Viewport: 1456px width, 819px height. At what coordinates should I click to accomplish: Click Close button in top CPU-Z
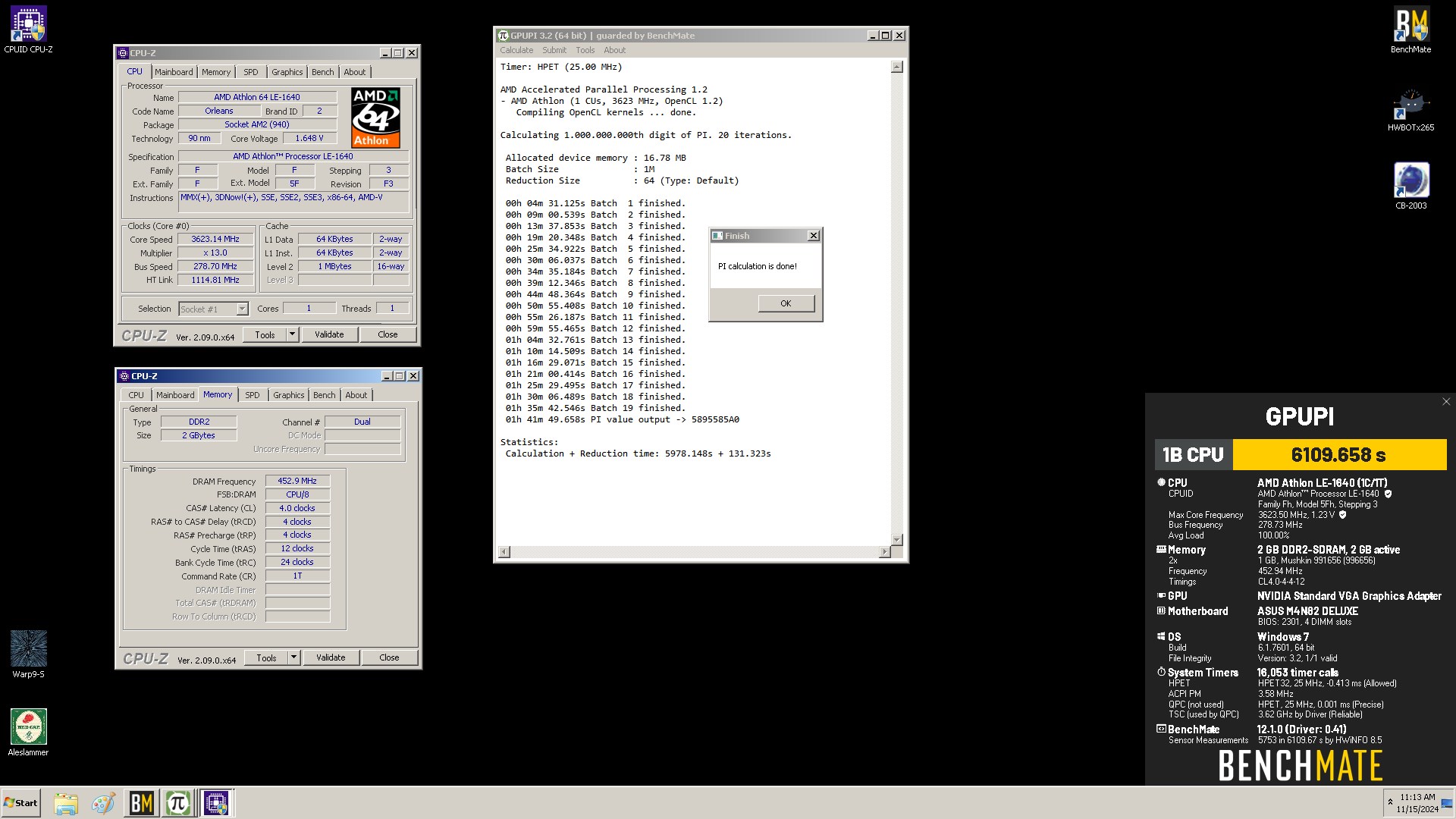pyautogui.click(x=388, y=334)
